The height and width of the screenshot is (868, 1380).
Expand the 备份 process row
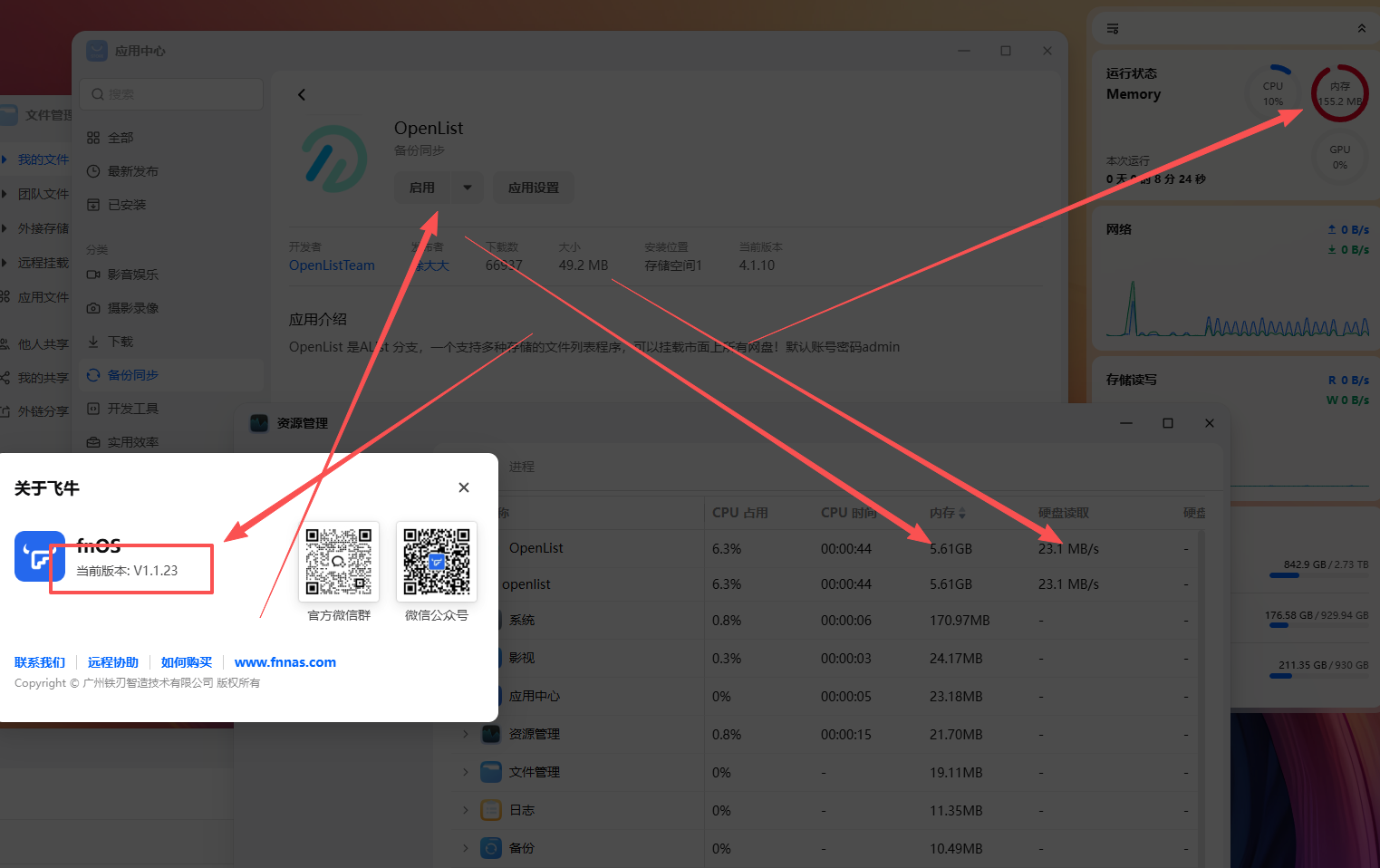coord(466,848)
